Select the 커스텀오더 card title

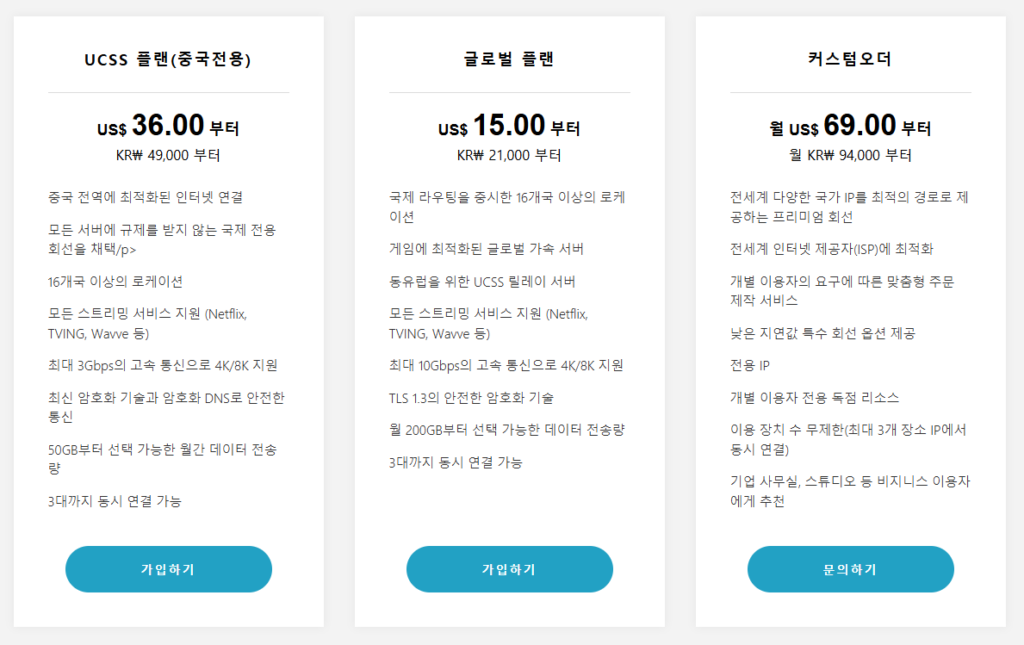tap(850, 59)
